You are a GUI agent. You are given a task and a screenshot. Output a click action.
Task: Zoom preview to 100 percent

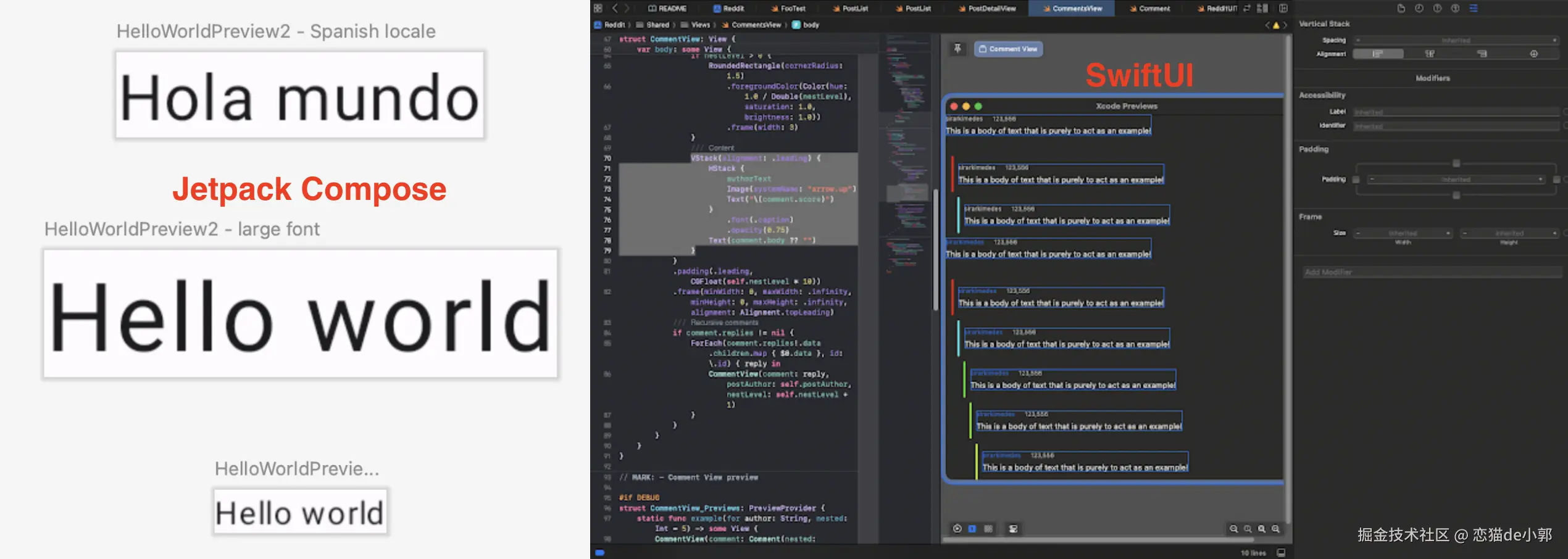click(x=1248, y=529)
